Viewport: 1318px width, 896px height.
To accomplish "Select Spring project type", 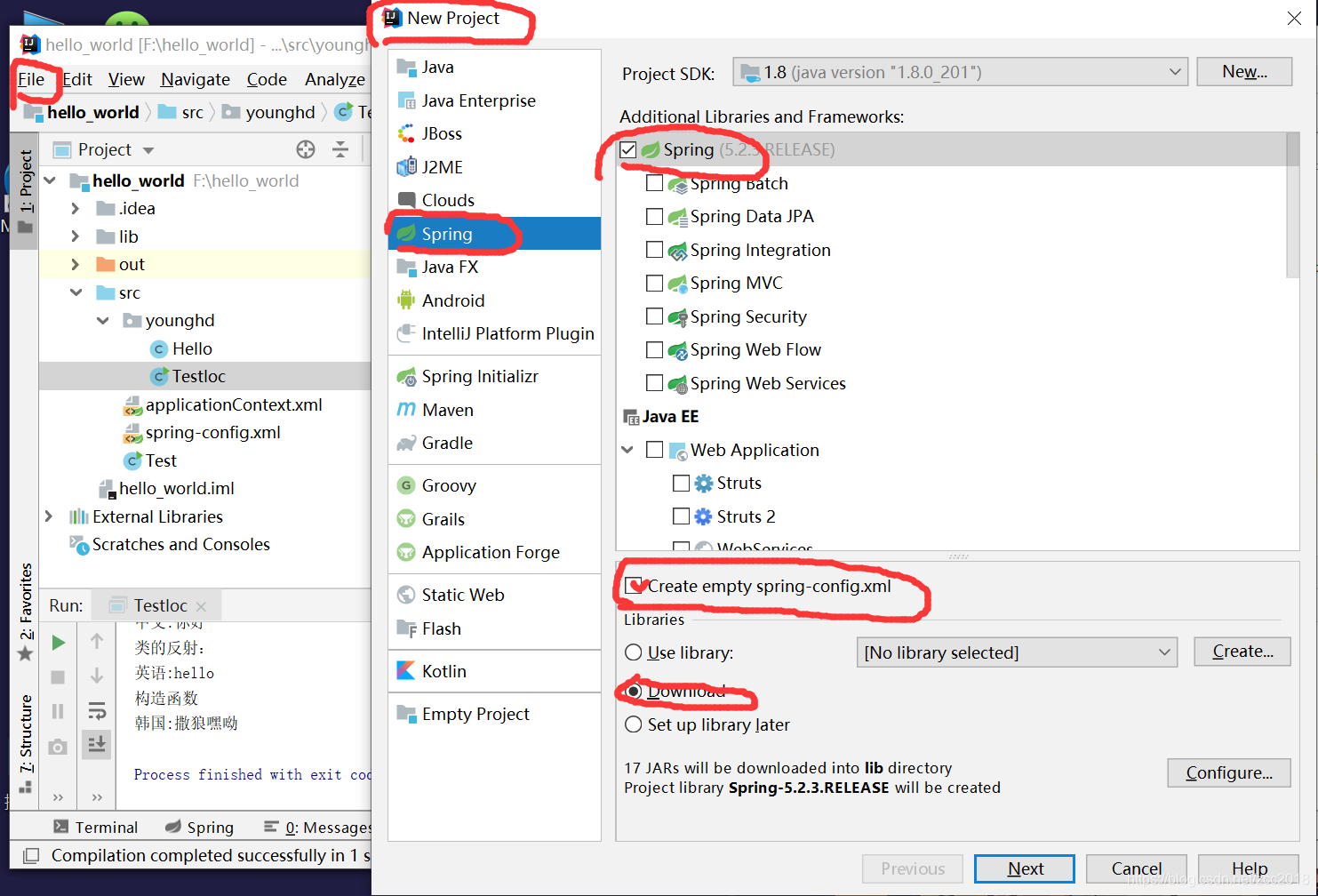I will click(x=494, y=234).
